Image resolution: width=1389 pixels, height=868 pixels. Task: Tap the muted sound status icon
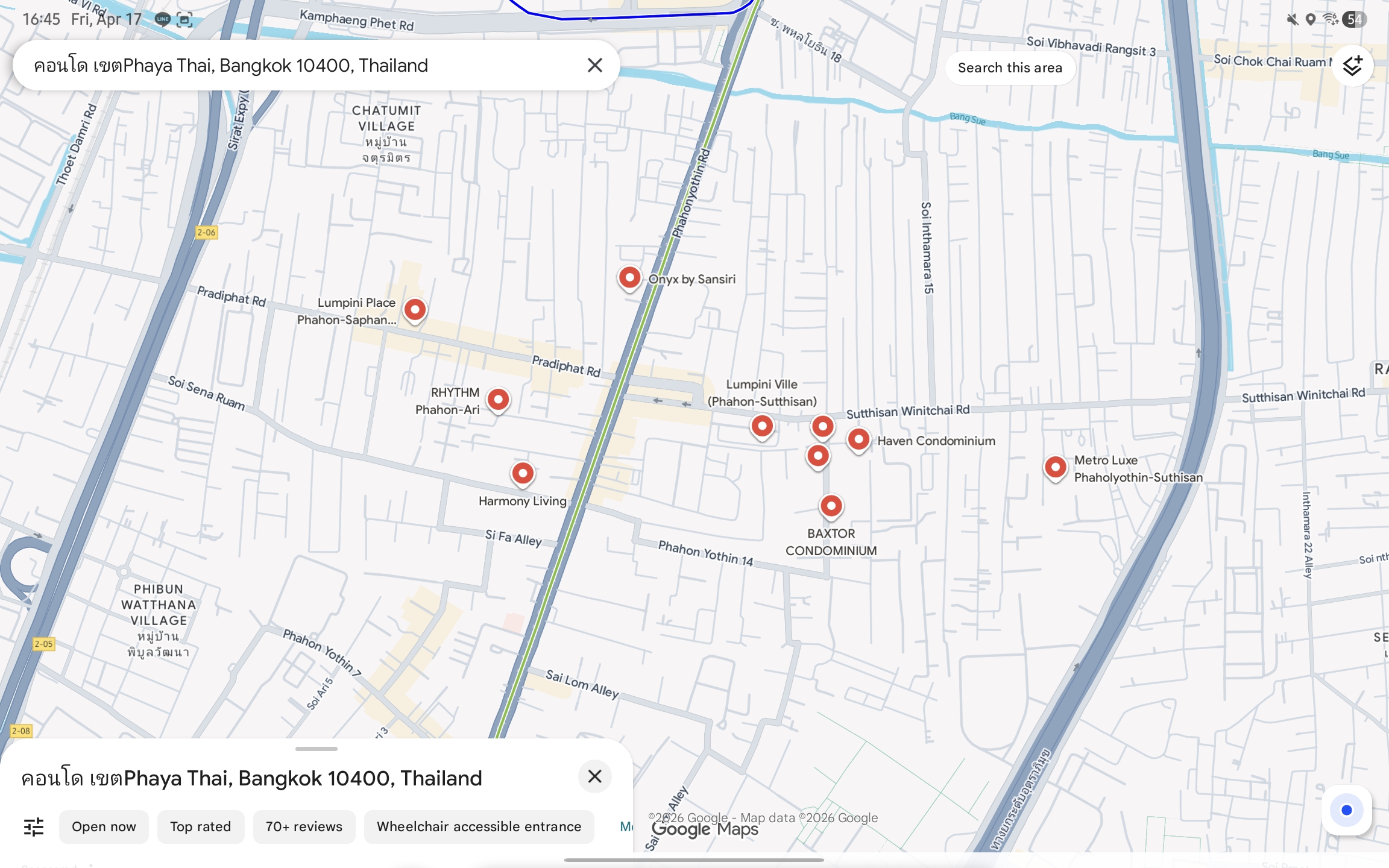pos(1292,19)
